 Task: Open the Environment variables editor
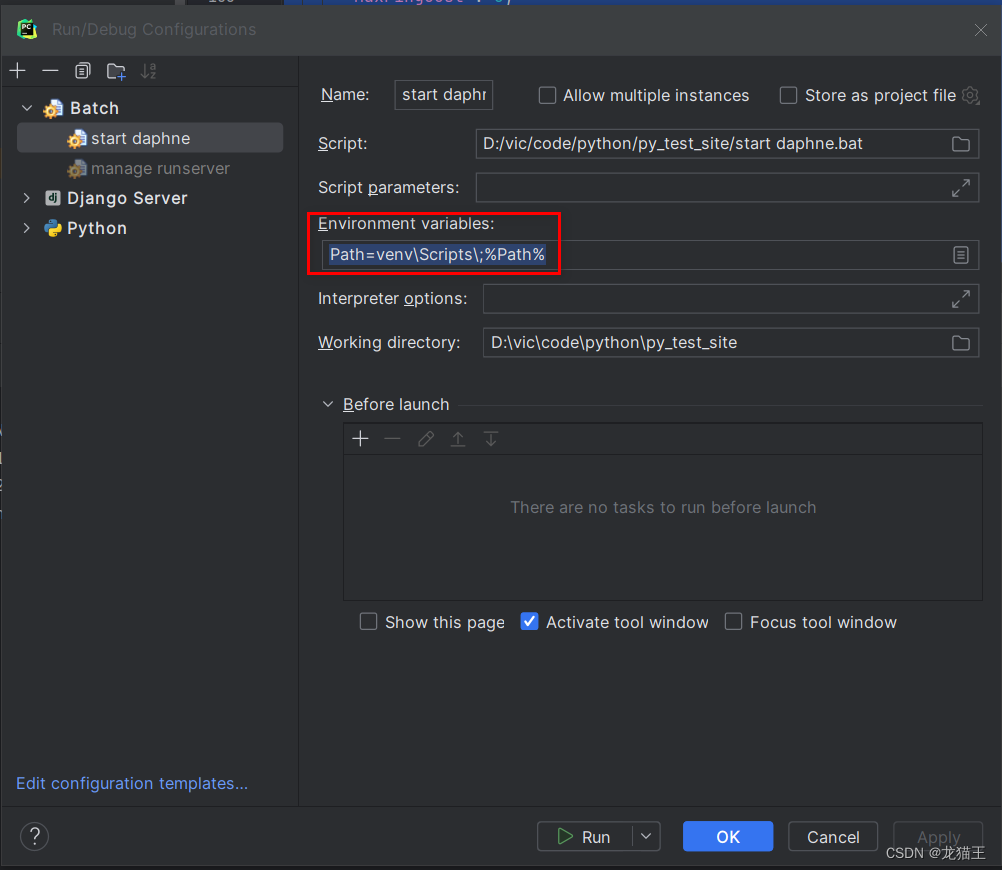pos(960,255)
